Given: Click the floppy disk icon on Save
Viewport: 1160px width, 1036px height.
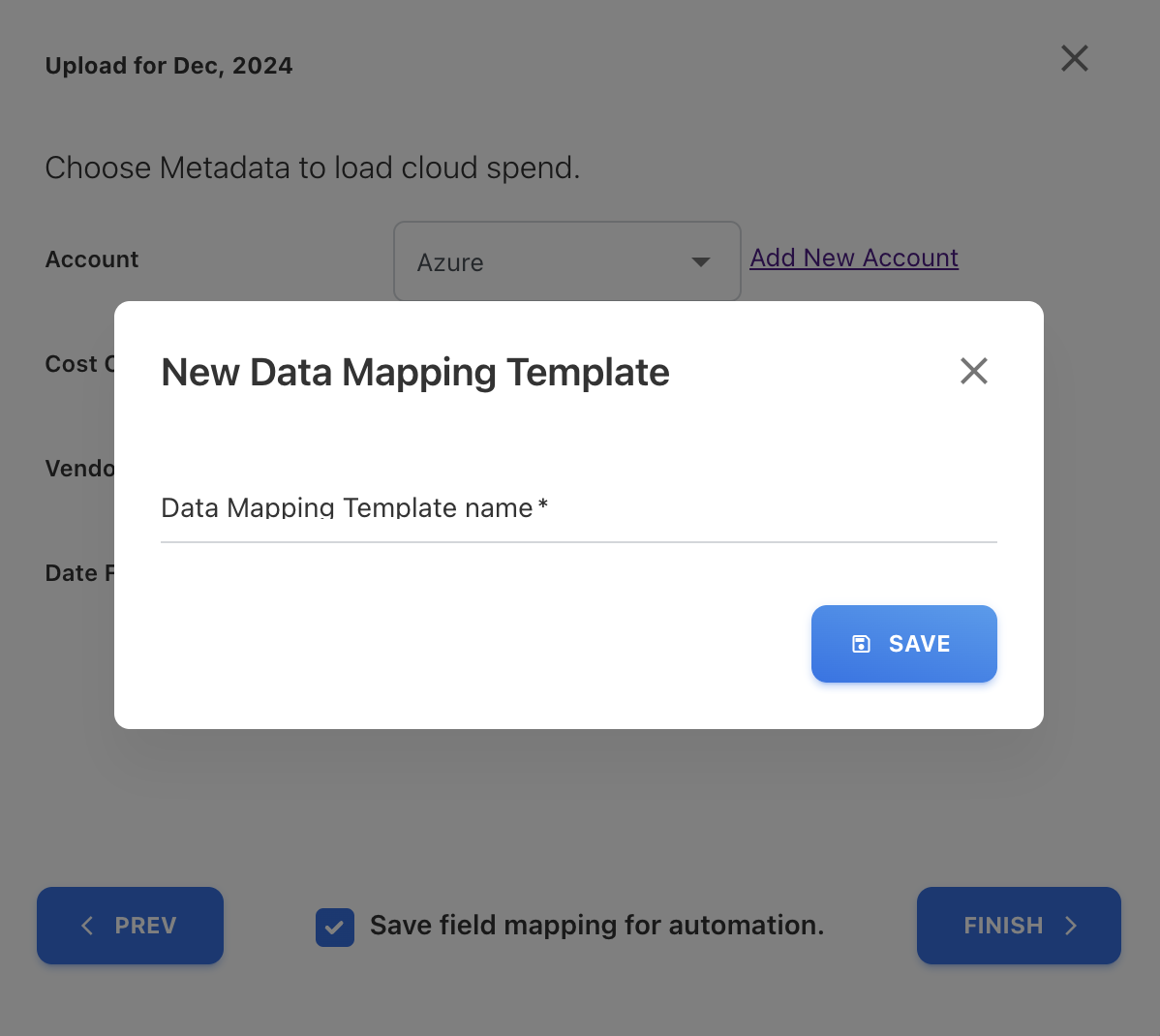Looking at the screenshot, I should 861,644.
